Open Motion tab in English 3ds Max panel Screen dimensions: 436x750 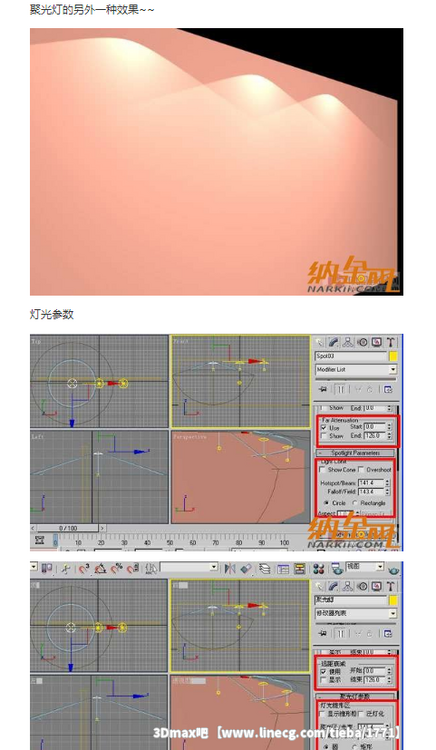362,342
